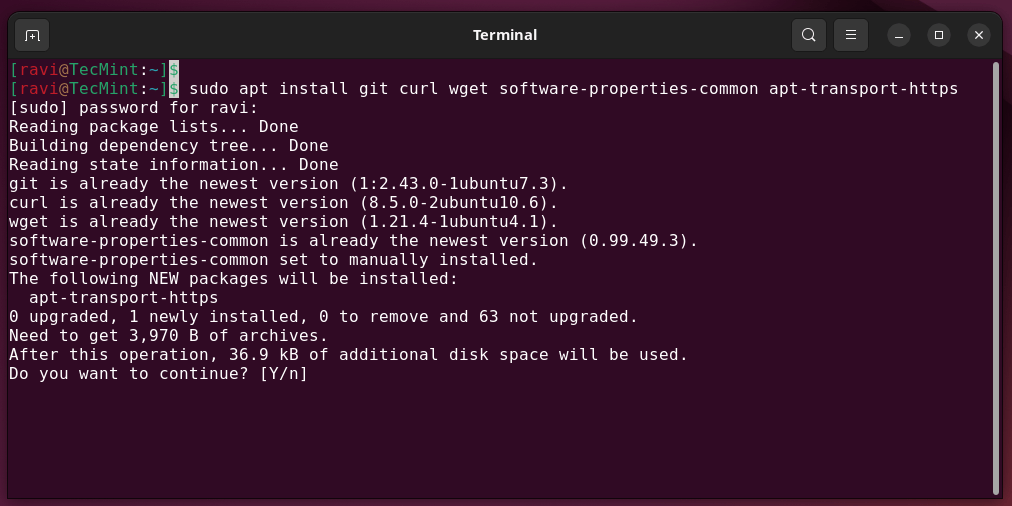Click the [Y/n] confirmation prompt

coord(283,374)
